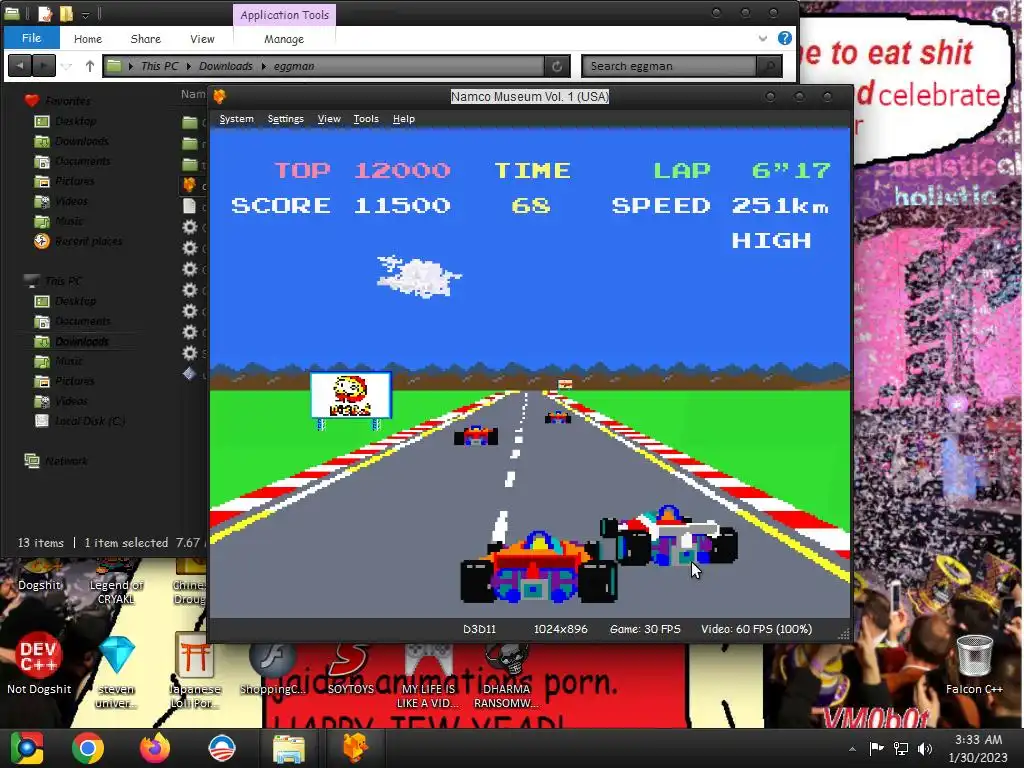This screenshot has height=768, width=1024.
Task: Click the 3:33 AM clock in tray
Action: pyautogui.click(x=978, y=740)
